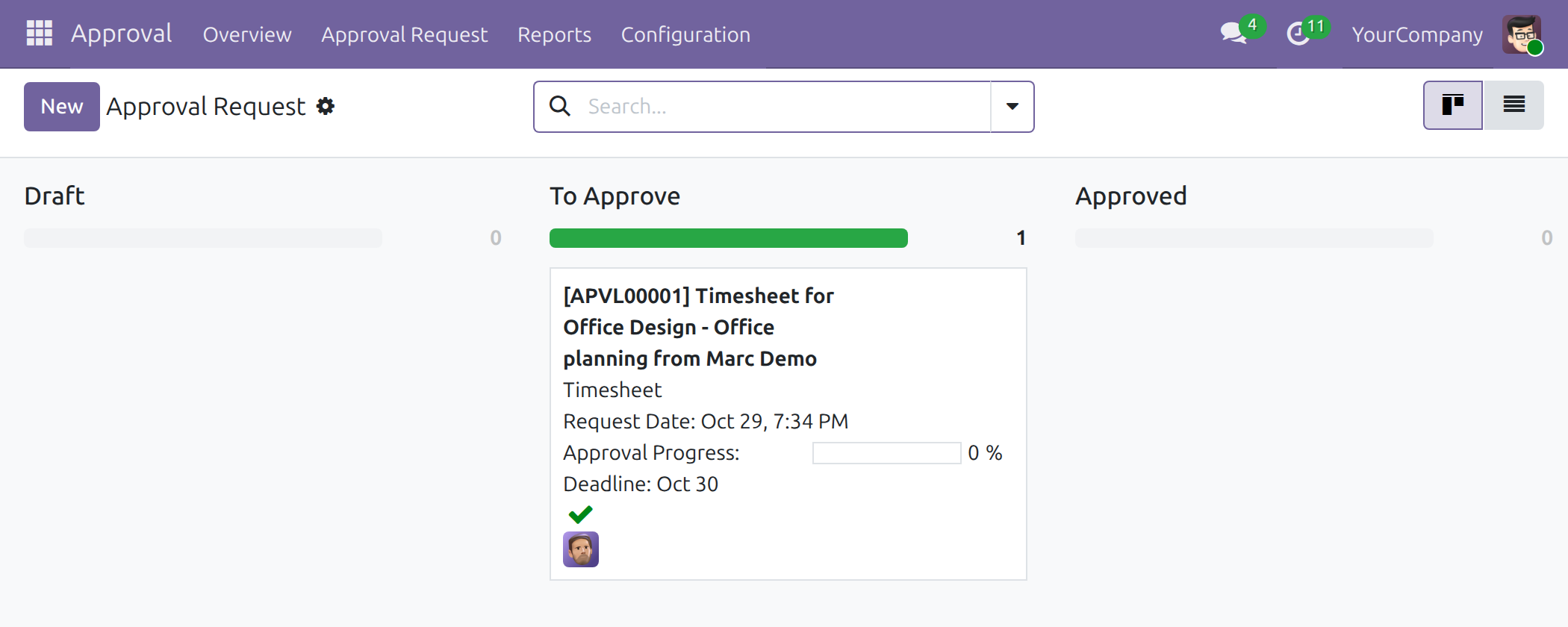Image resolution: width=1568 pixels, height=627 pixels.
Task: Expand the search options dropdown arrow
Action: pos(1012,106)
